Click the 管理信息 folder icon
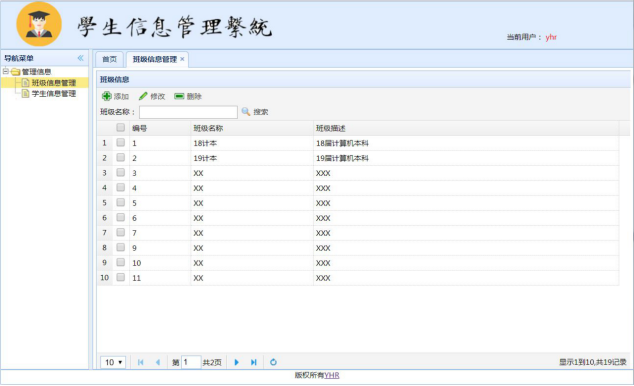634x386 pixels. pos(16,72)
